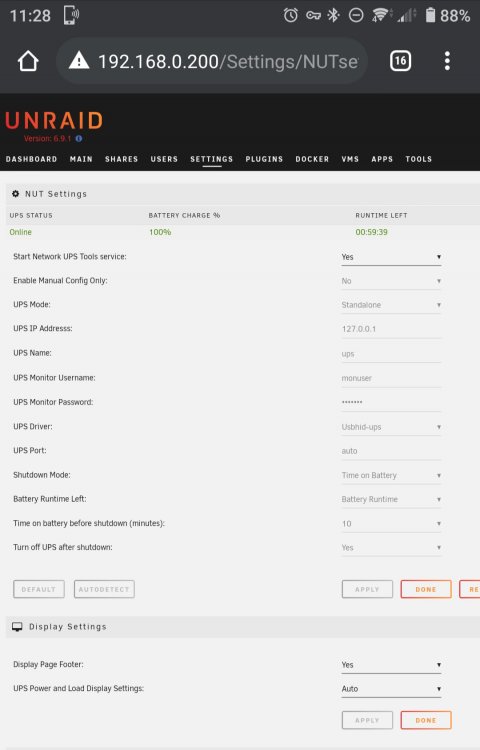Click the UPS Monitor Password field
This screenshot has height=750, width=480.
click(391, 403)
